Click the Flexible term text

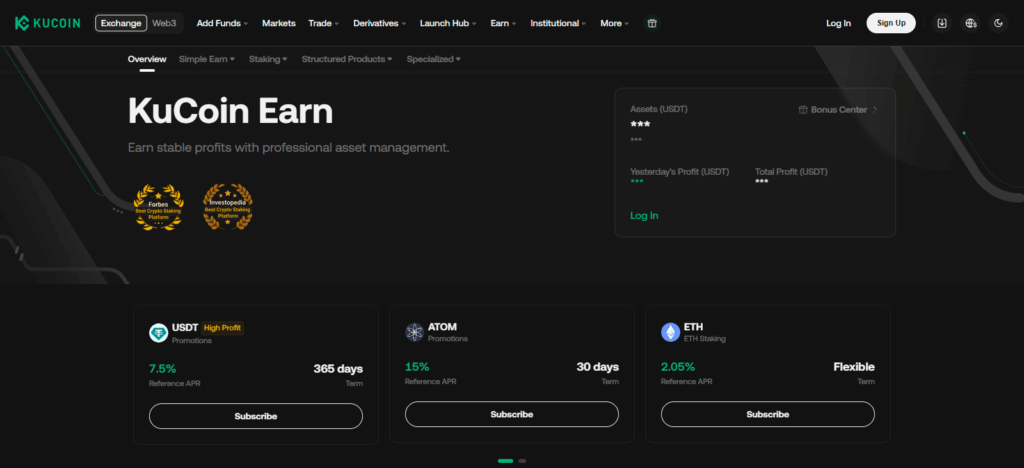854,367
